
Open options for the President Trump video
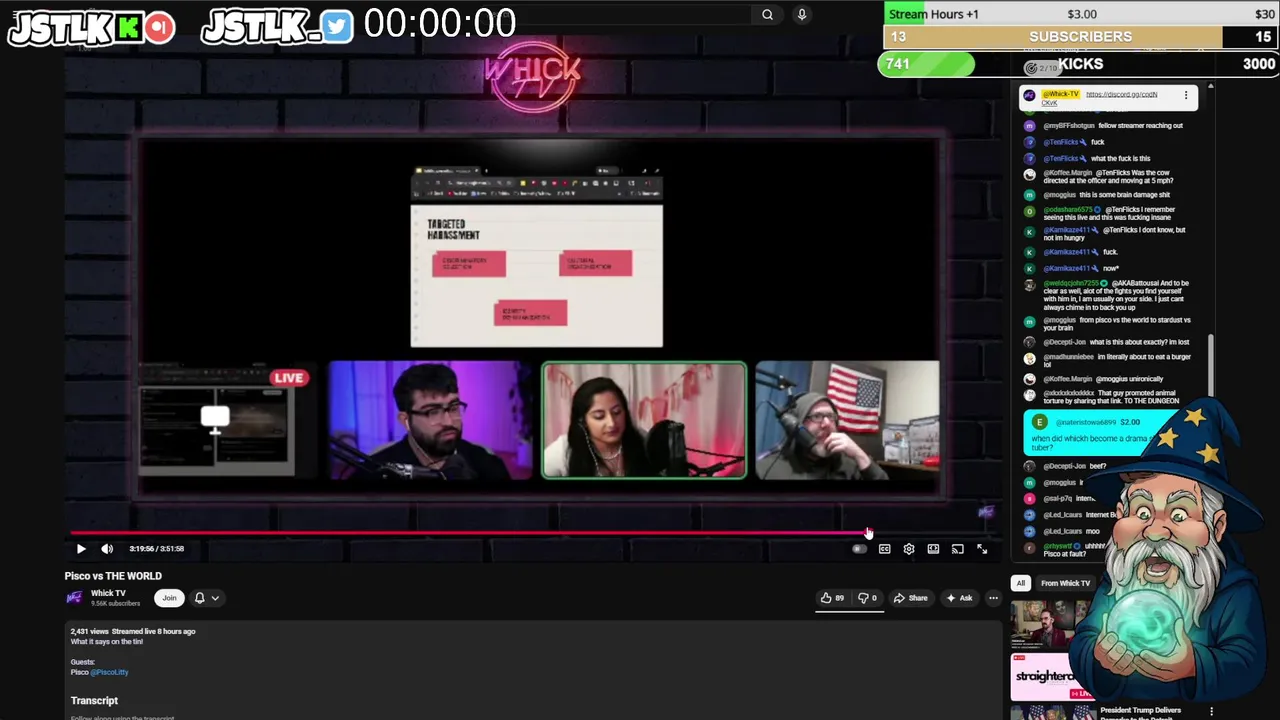[x=1211, y=712]
